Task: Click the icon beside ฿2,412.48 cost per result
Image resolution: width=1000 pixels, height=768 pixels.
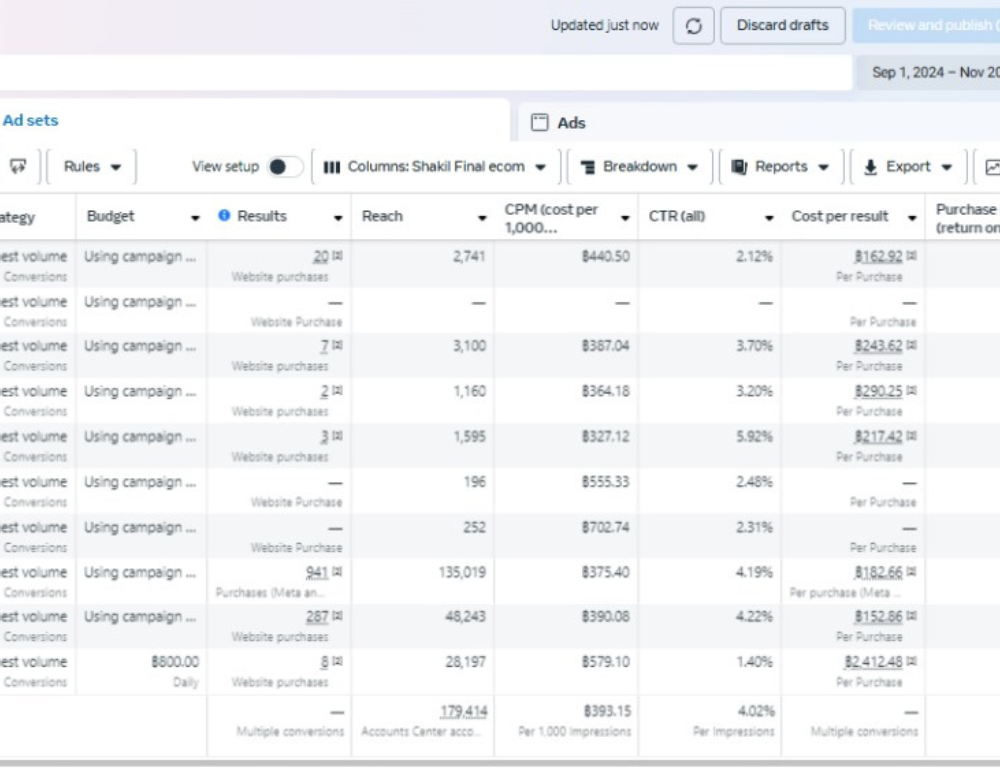Action: point(911,662)
